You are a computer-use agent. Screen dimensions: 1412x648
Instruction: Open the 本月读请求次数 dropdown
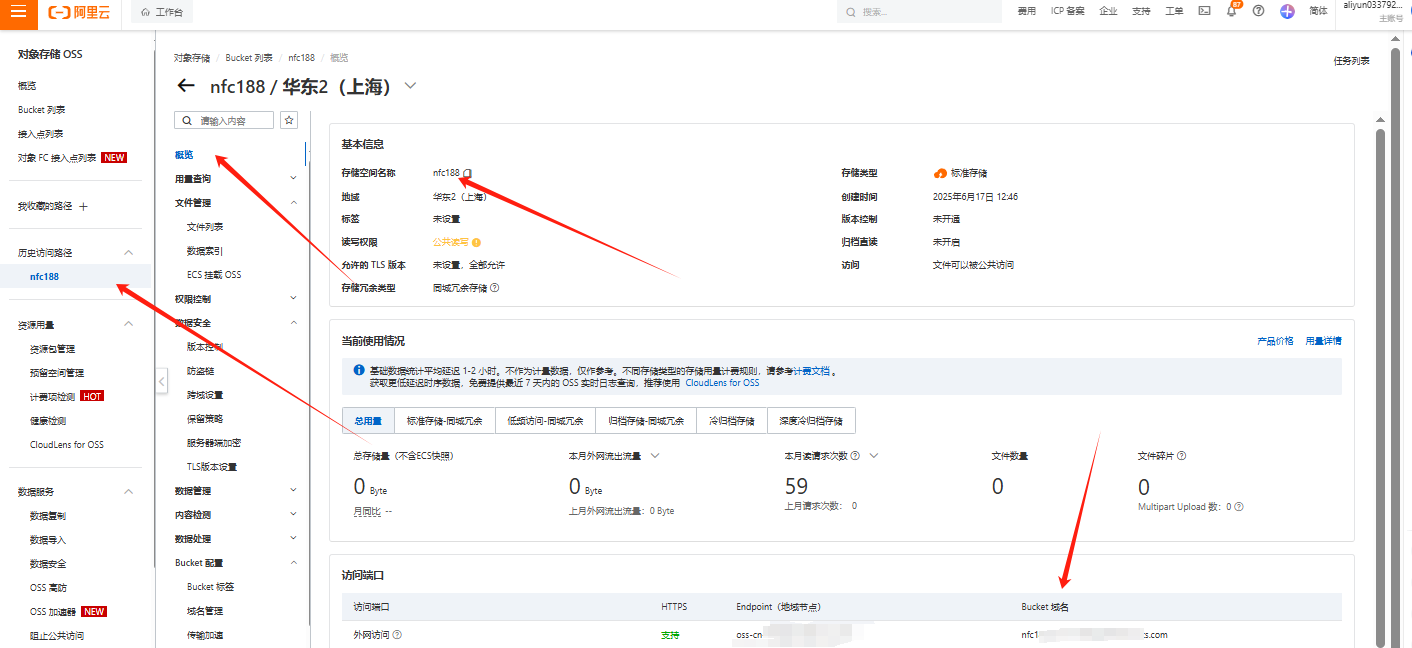tap(873, 456)
